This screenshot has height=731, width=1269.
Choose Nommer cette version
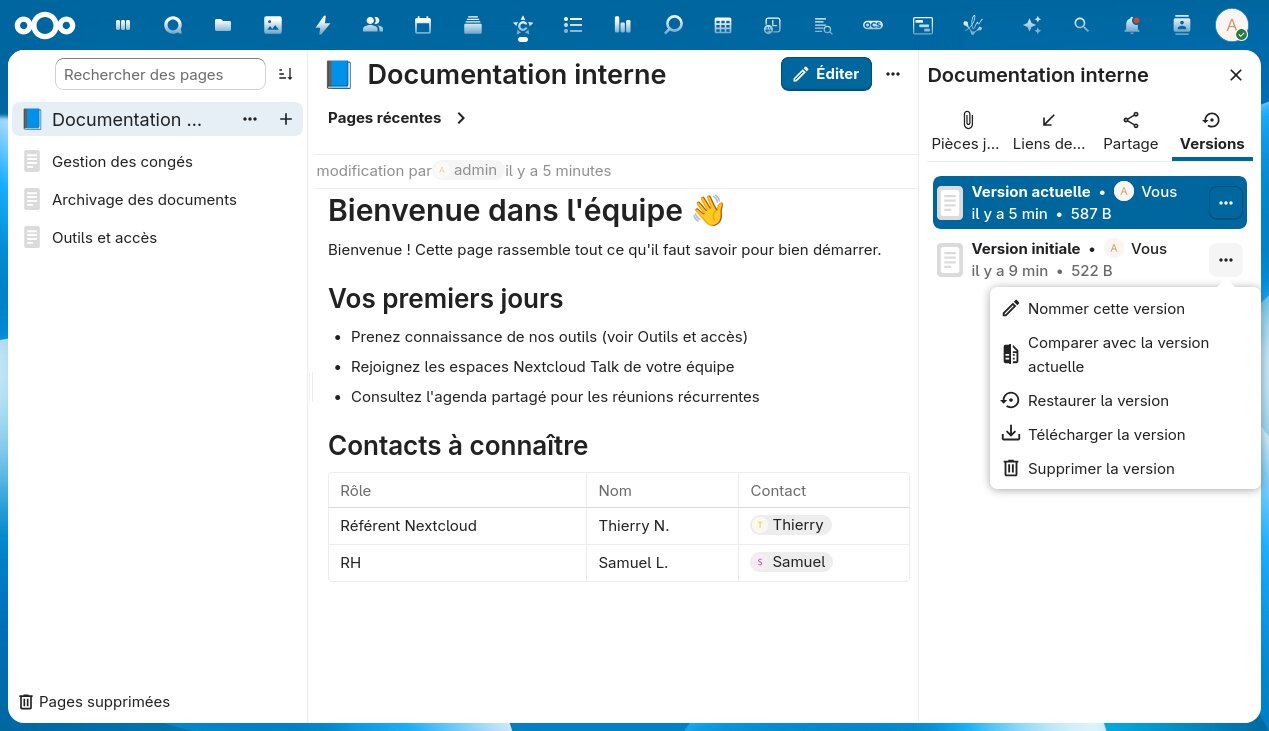coord(1125,309)
